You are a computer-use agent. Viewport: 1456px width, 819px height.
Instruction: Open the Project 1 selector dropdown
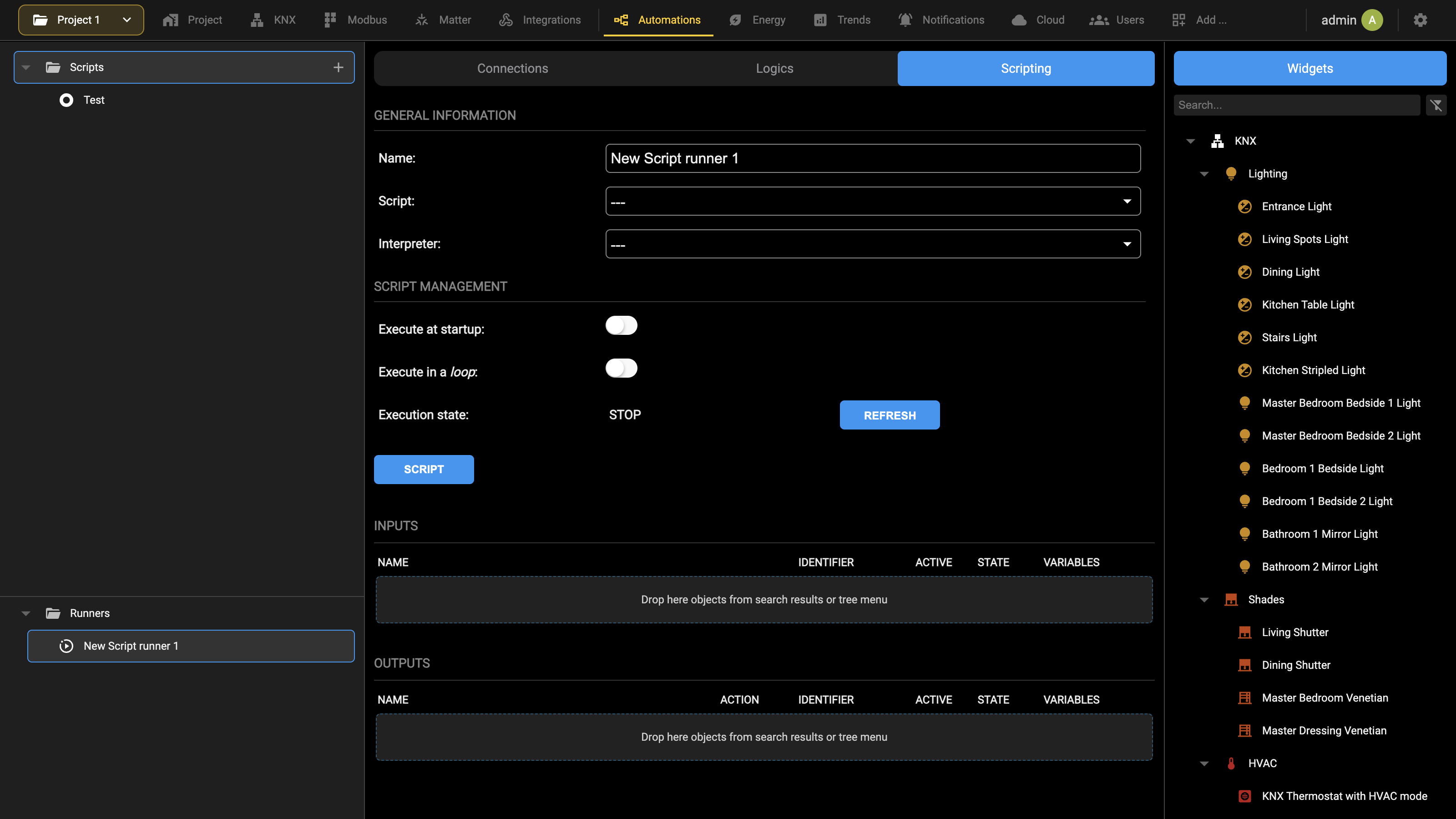(x=81, y=20)
